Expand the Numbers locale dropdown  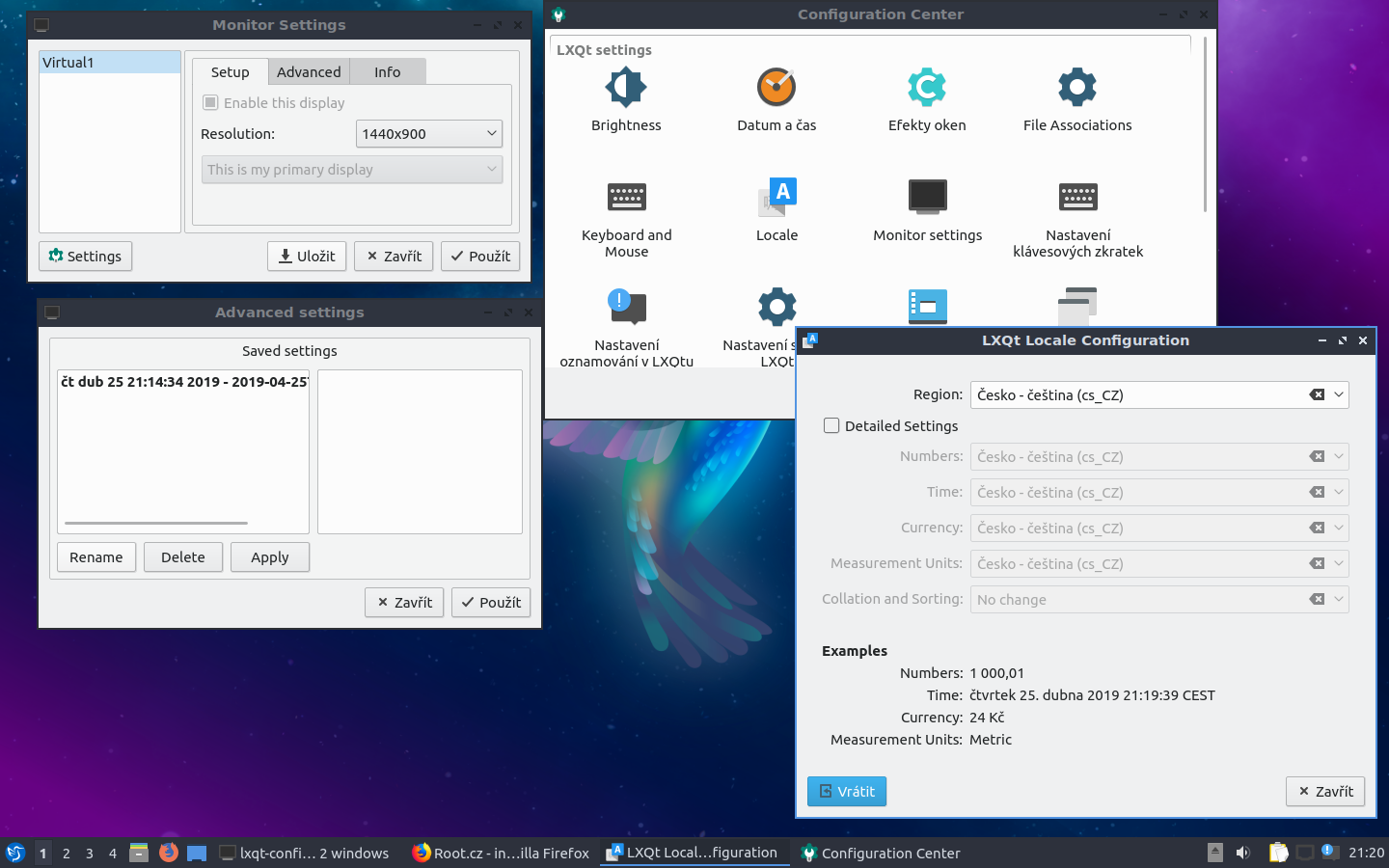point(1339,456)
